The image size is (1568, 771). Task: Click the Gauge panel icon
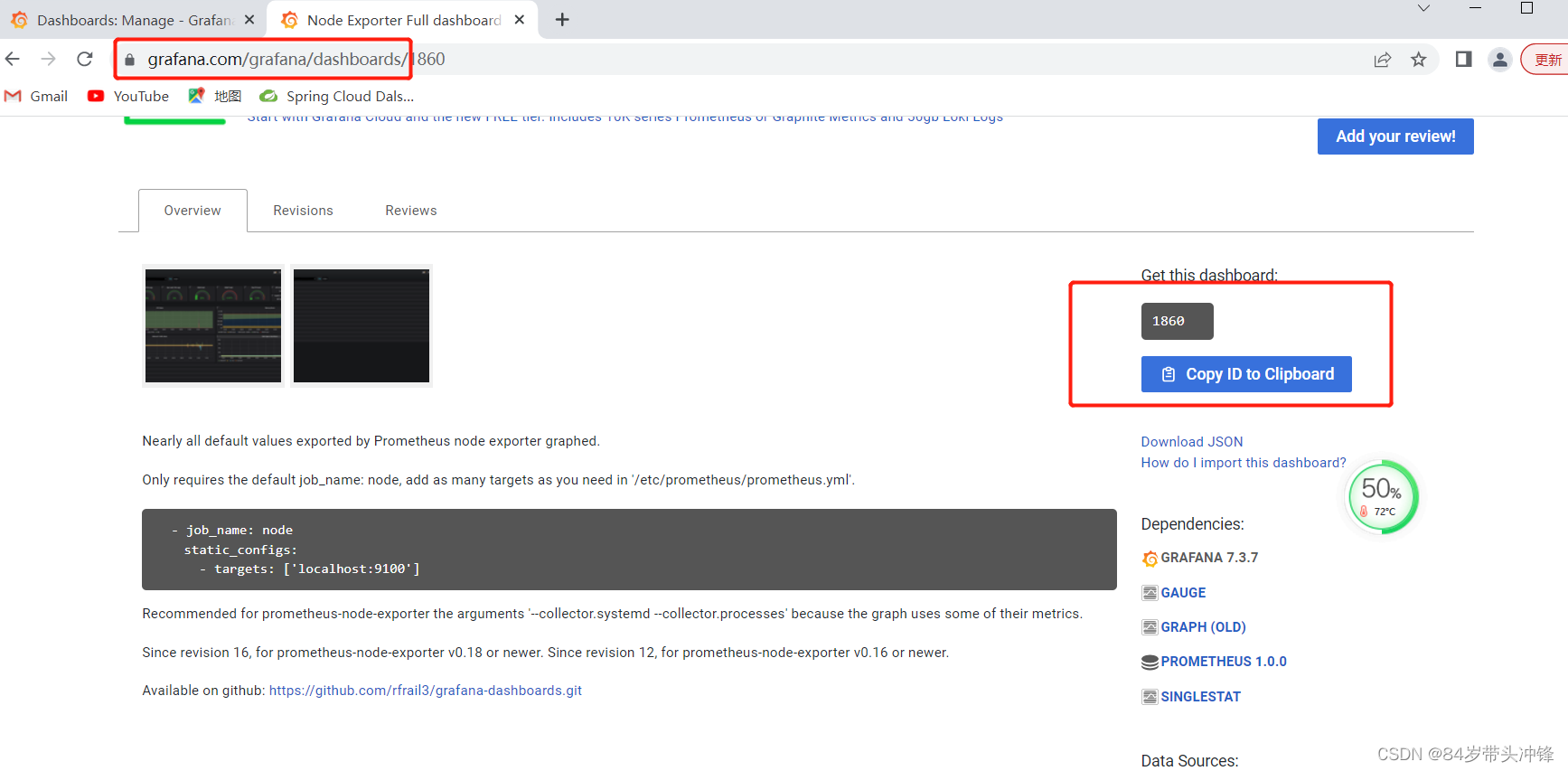[1150, 593]
